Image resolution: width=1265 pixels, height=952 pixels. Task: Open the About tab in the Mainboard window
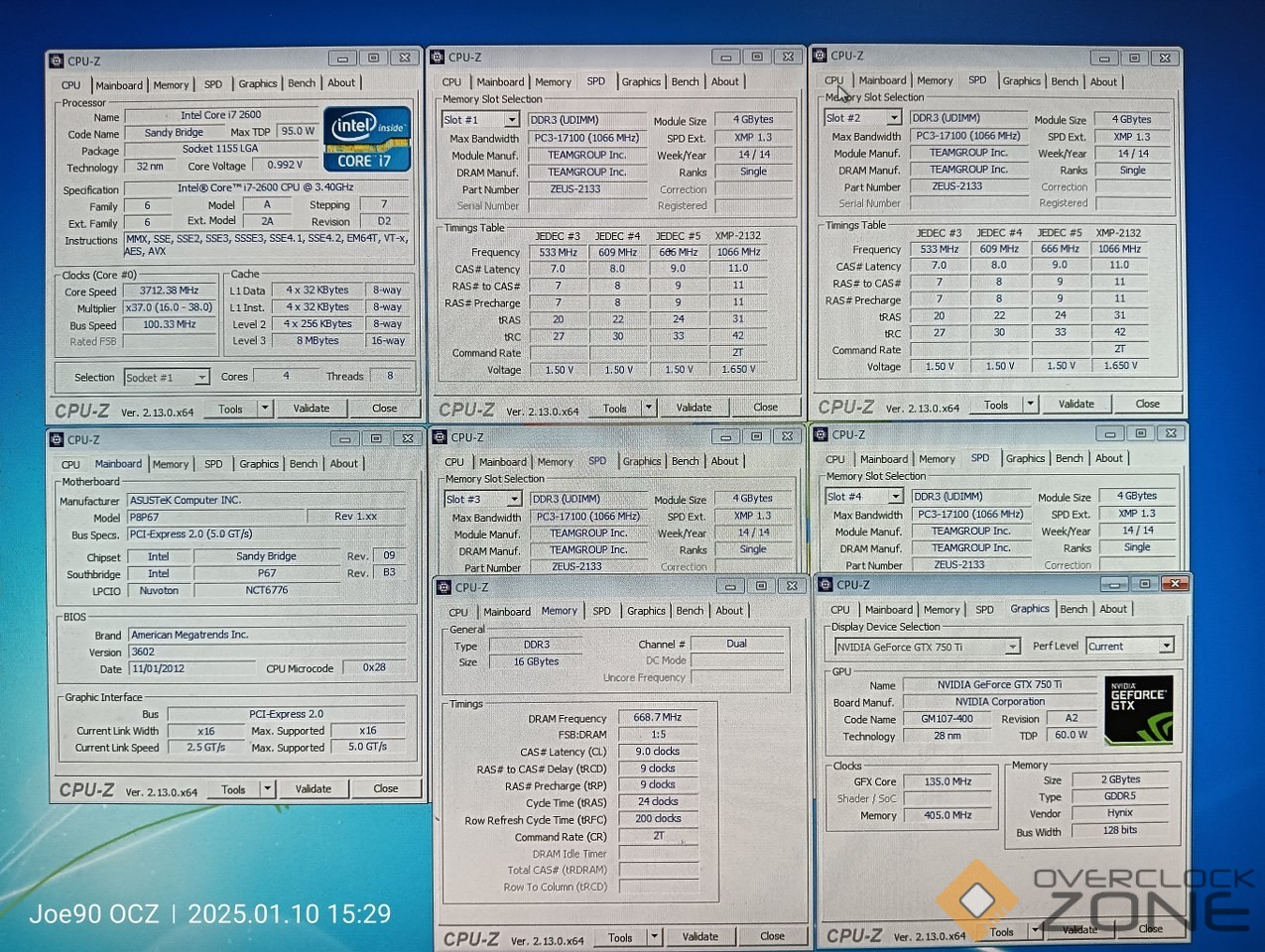coord(344,464)
